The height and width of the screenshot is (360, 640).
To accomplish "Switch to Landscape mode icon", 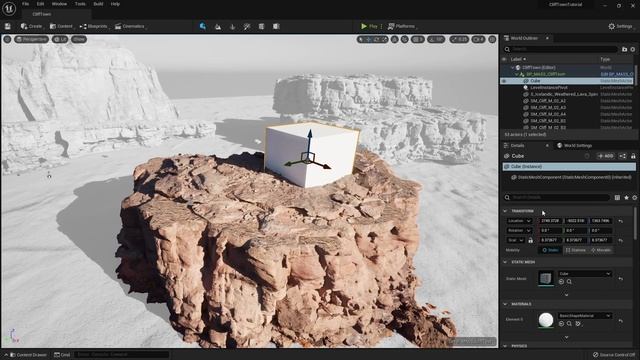I will [218, 27].
